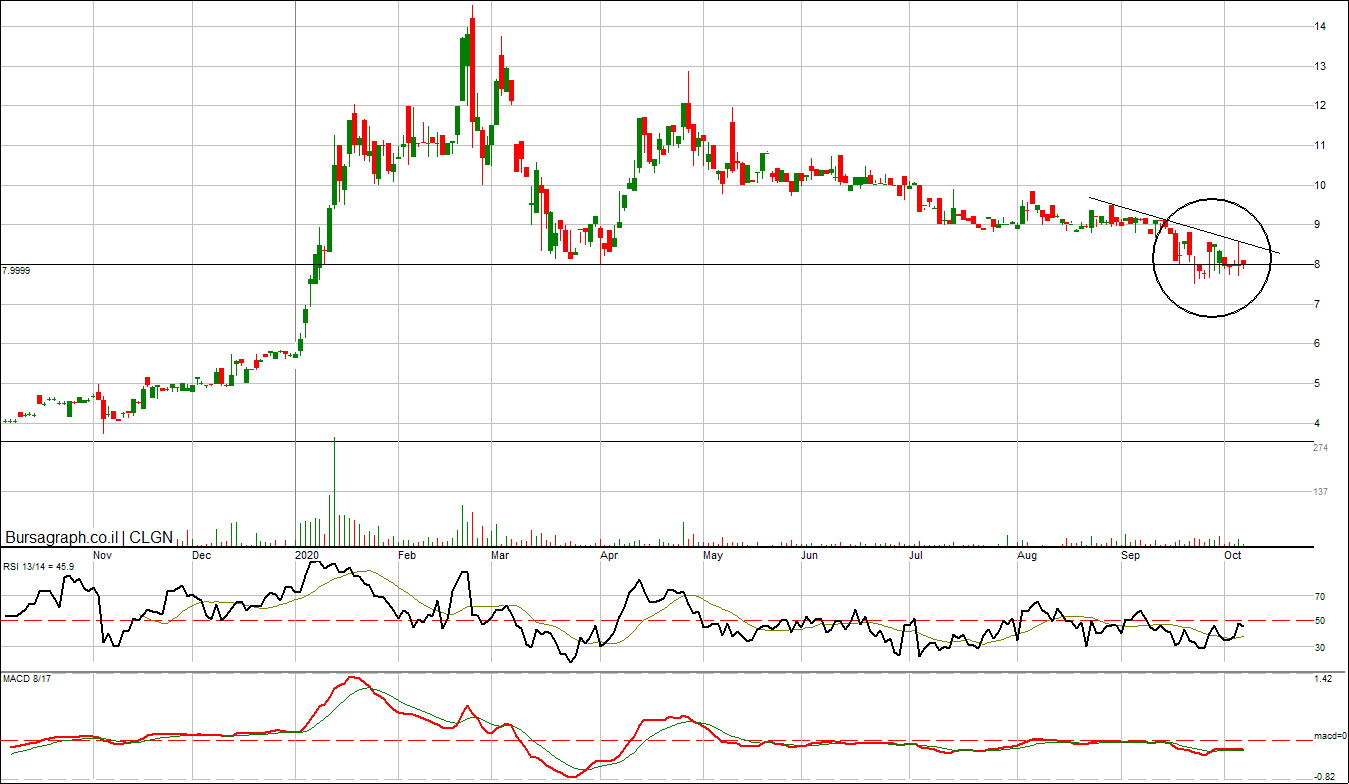
Task: Click the 13 price axis label
Action: (1321, 66)
